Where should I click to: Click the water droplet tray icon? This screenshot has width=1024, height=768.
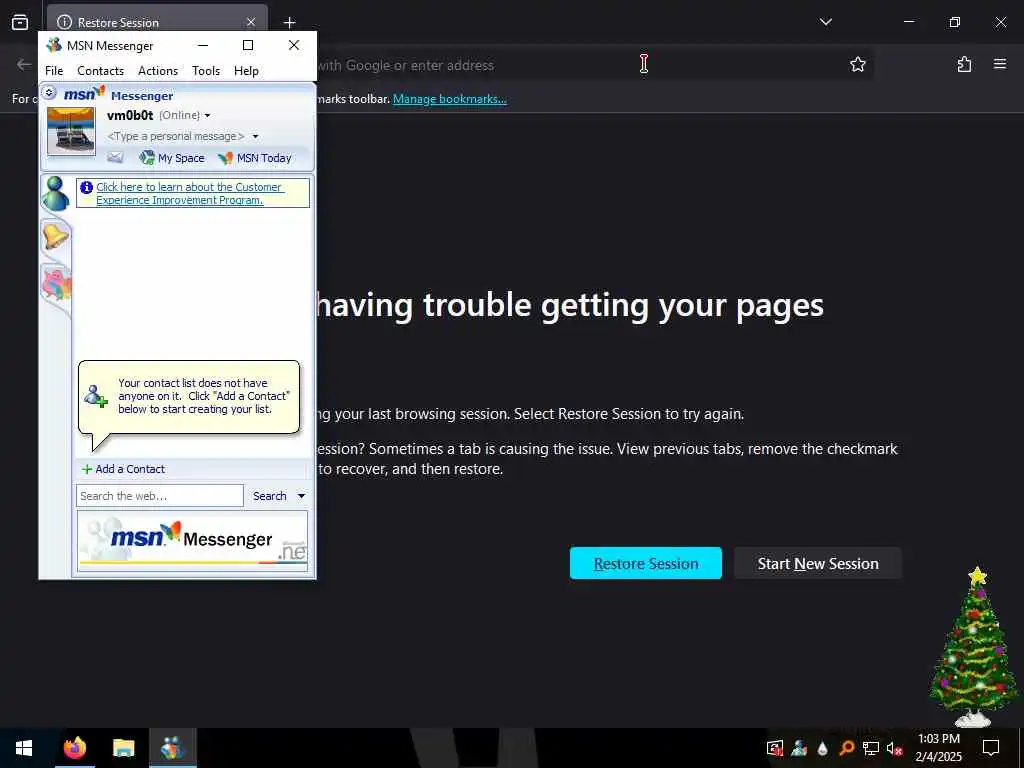coord(822,748)
